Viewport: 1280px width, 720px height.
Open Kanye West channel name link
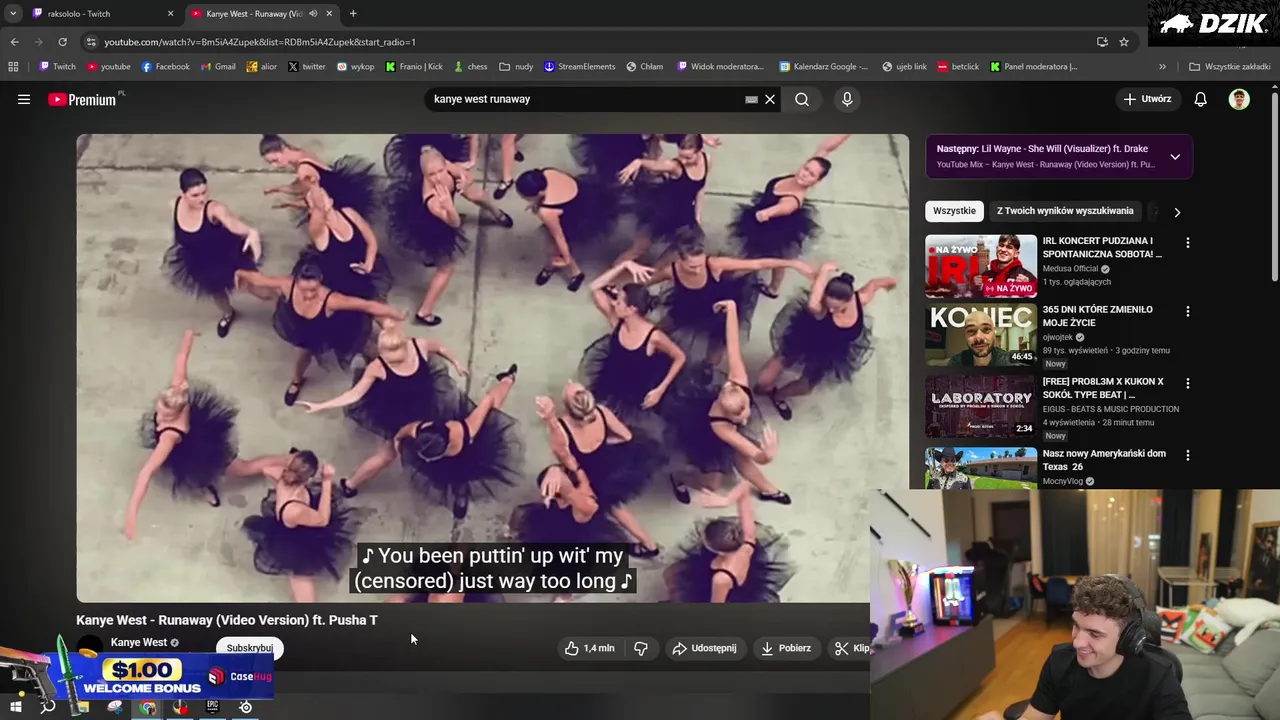[139, 642]
